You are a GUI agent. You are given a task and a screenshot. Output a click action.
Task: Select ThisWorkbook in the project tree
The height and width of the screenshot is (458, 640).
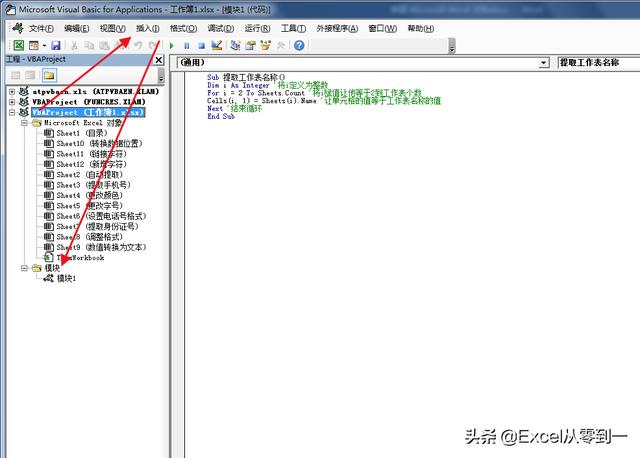(x=80, y=258)
